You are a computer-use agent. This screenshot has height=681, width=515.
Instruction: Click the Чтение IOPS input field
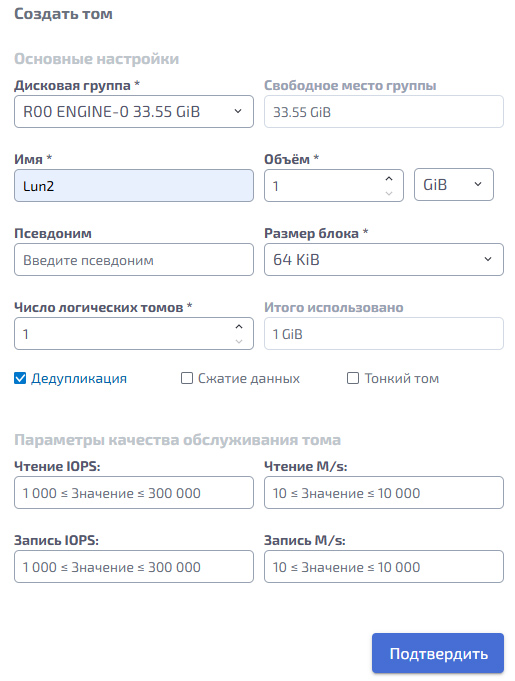134,493
